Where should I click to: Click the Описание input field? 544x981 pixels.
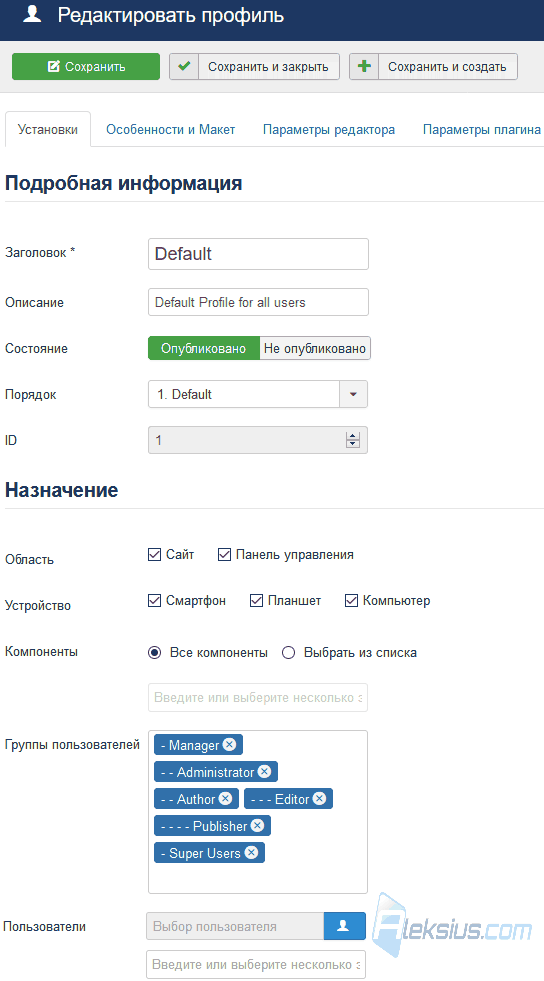[x=258, y=302]
